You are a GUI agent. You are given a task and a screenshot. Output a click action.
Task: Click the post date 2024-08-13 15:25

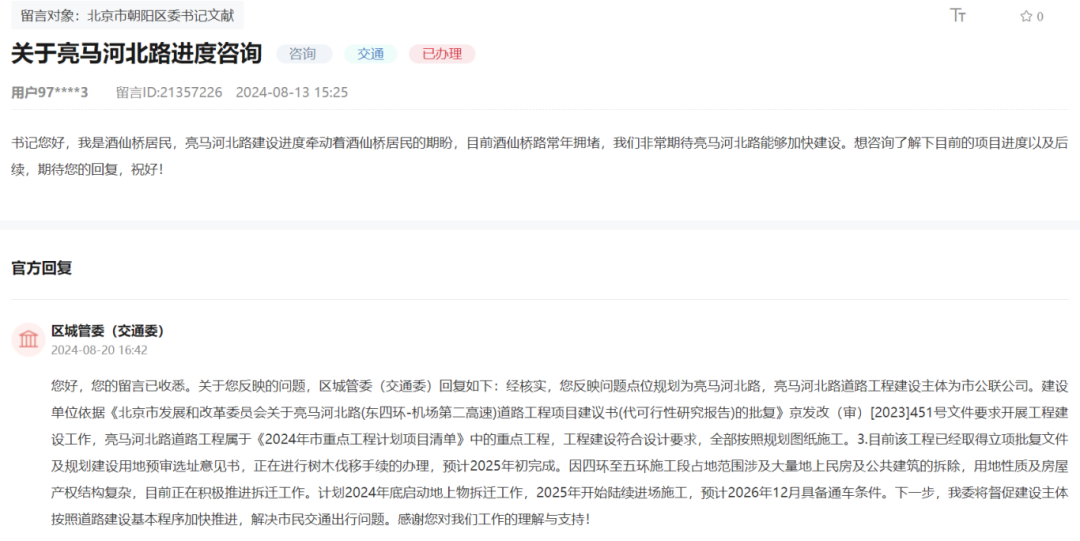click(292, 92)
